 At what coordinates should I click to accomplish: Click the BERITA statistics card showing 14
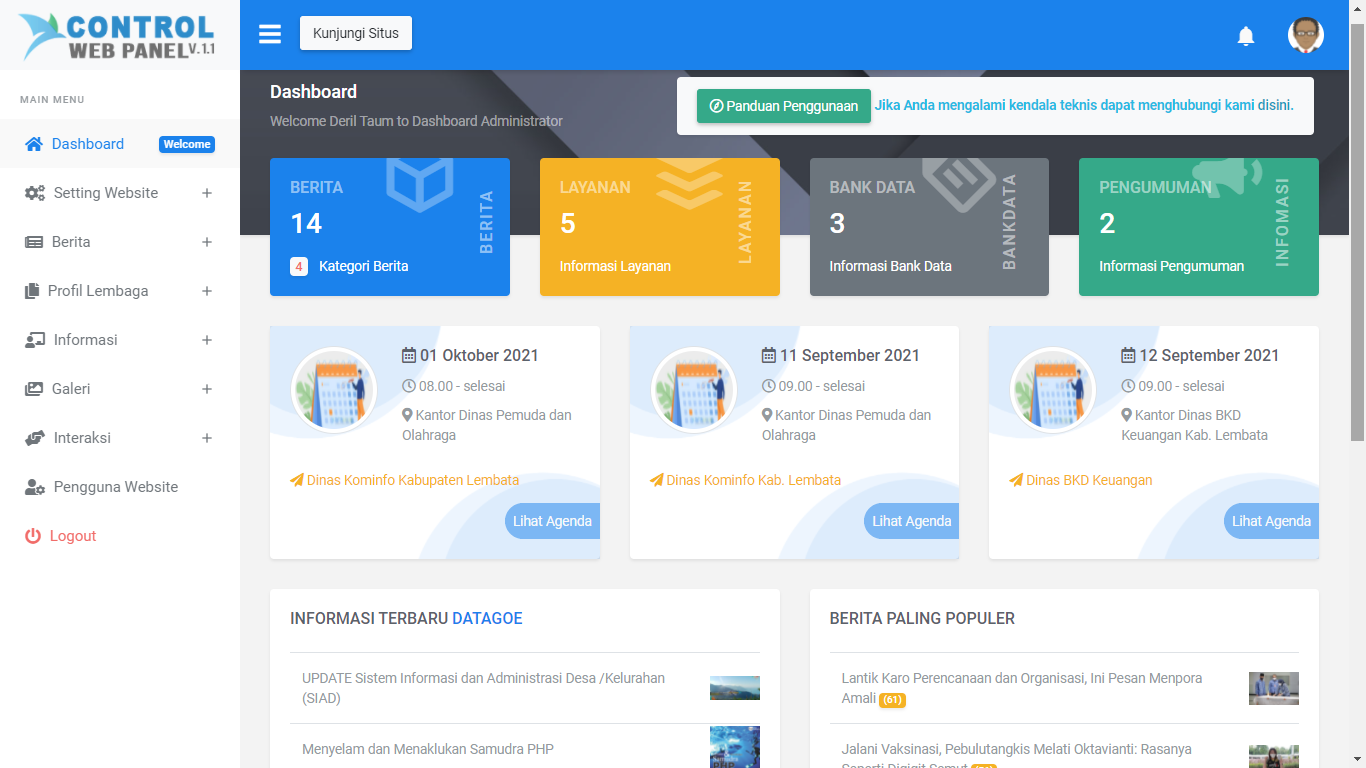pos(390,226)
